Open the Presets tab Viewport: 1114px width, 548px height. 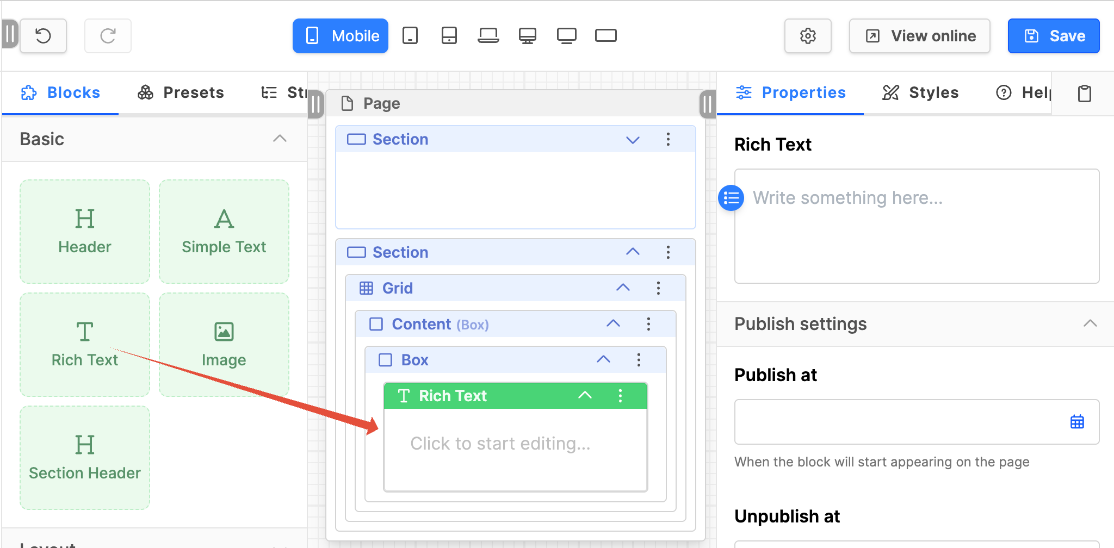click(x=181, y=92)
